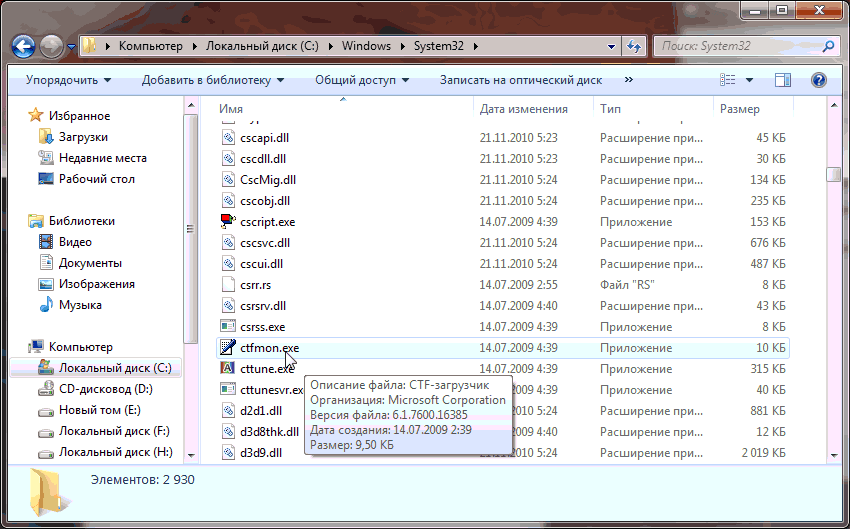Click the search System32 input field
Image resolution: width=850 pixels, height=529 pixels.
click(740, 46)
